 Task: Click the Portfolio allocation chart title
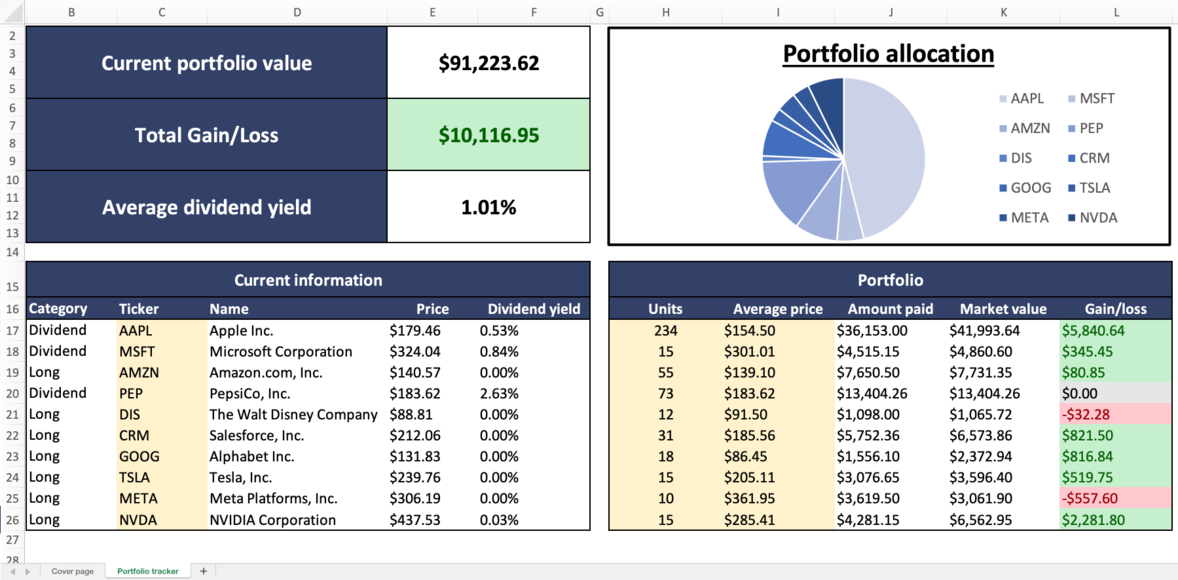tap(888, 53)
